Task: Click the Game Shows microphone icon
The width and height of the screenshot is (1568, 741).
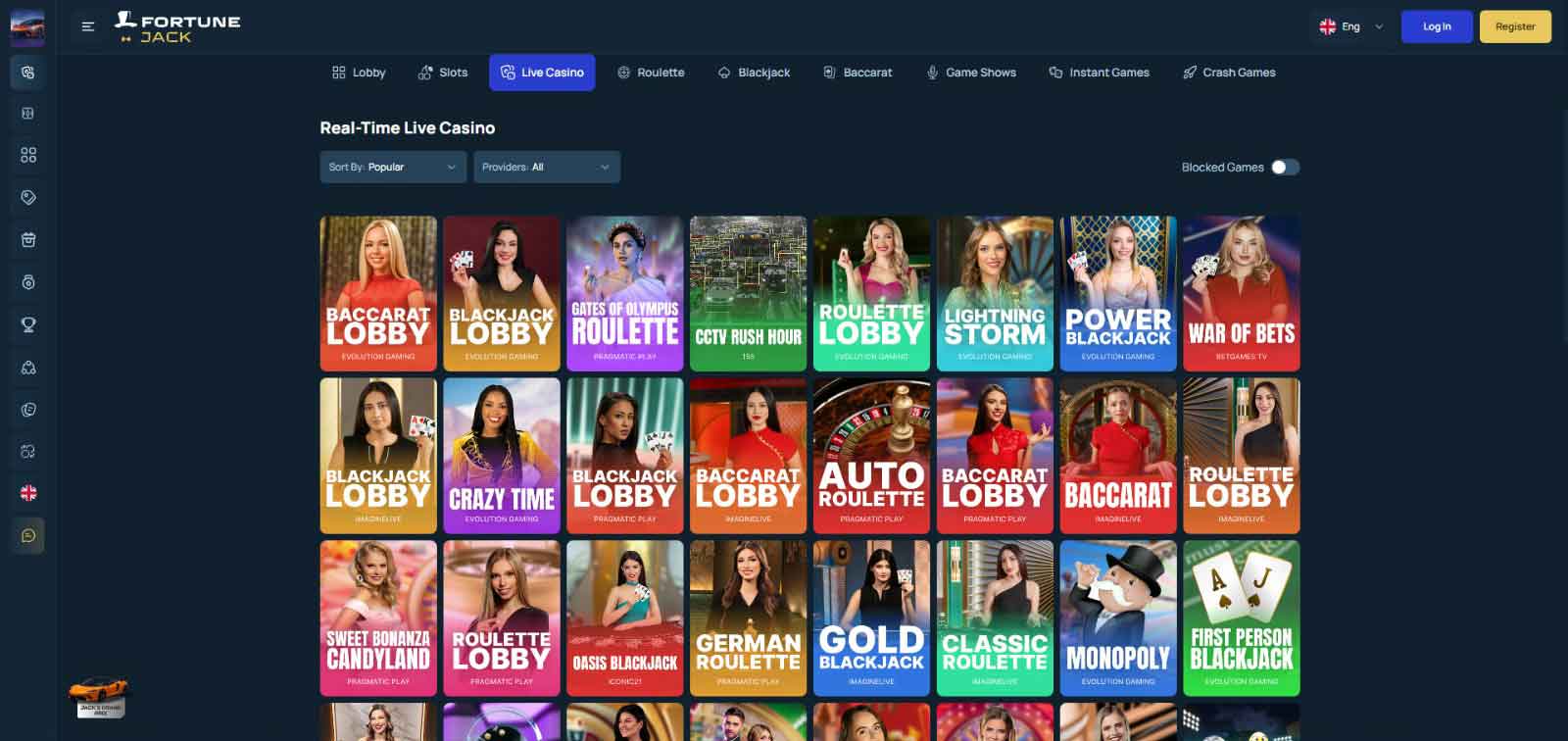Action: click(932, 73)
